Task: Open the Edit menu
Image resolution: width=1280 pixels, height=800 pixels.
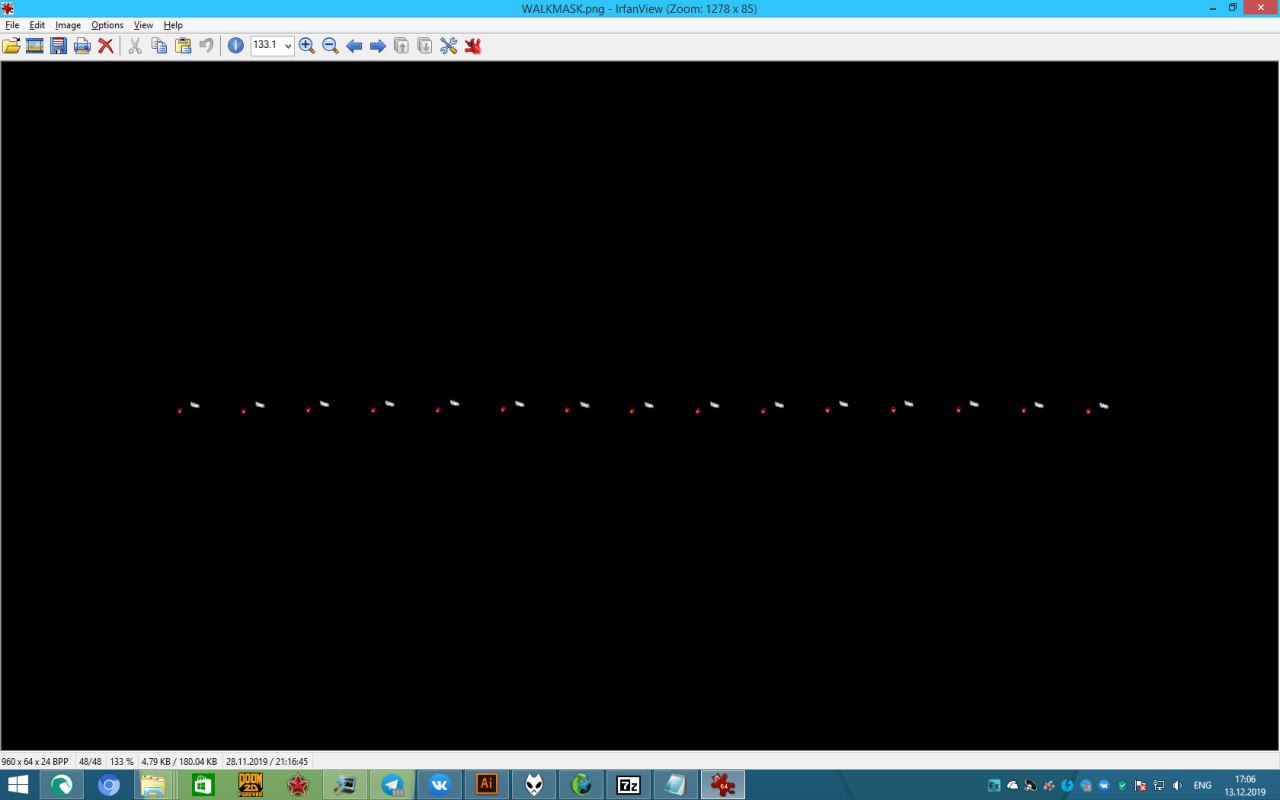Action: pyautogui.click(x=37, y=25)
